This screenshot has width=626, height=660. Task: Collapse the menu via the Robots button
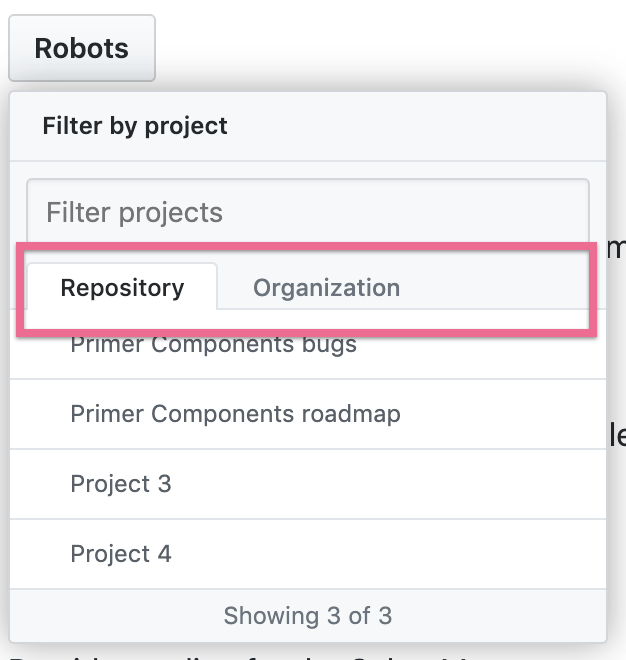[x=82, y=48]
